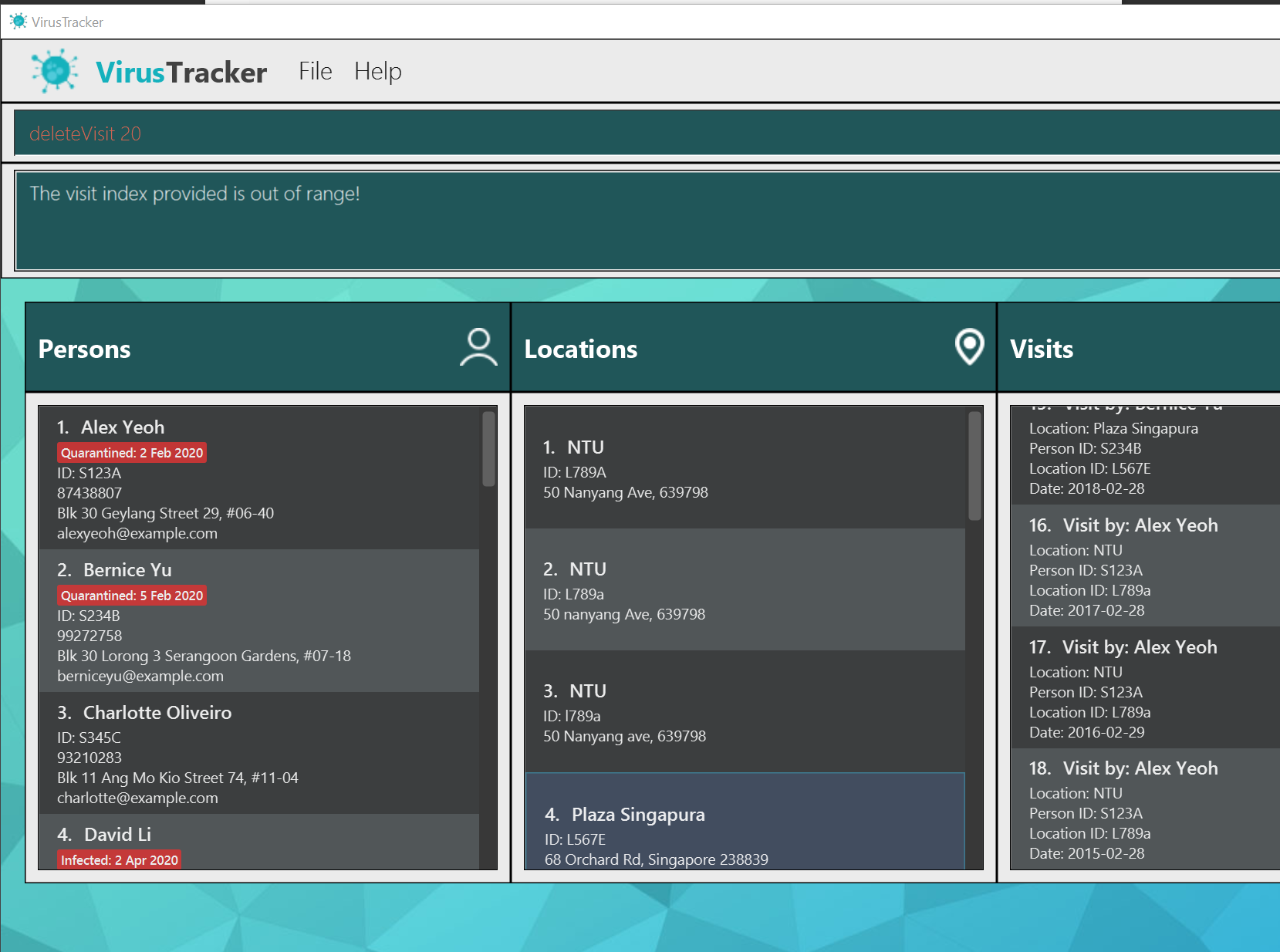Click phone number 93210283
Screen dimensions: 1280x952
89,758
